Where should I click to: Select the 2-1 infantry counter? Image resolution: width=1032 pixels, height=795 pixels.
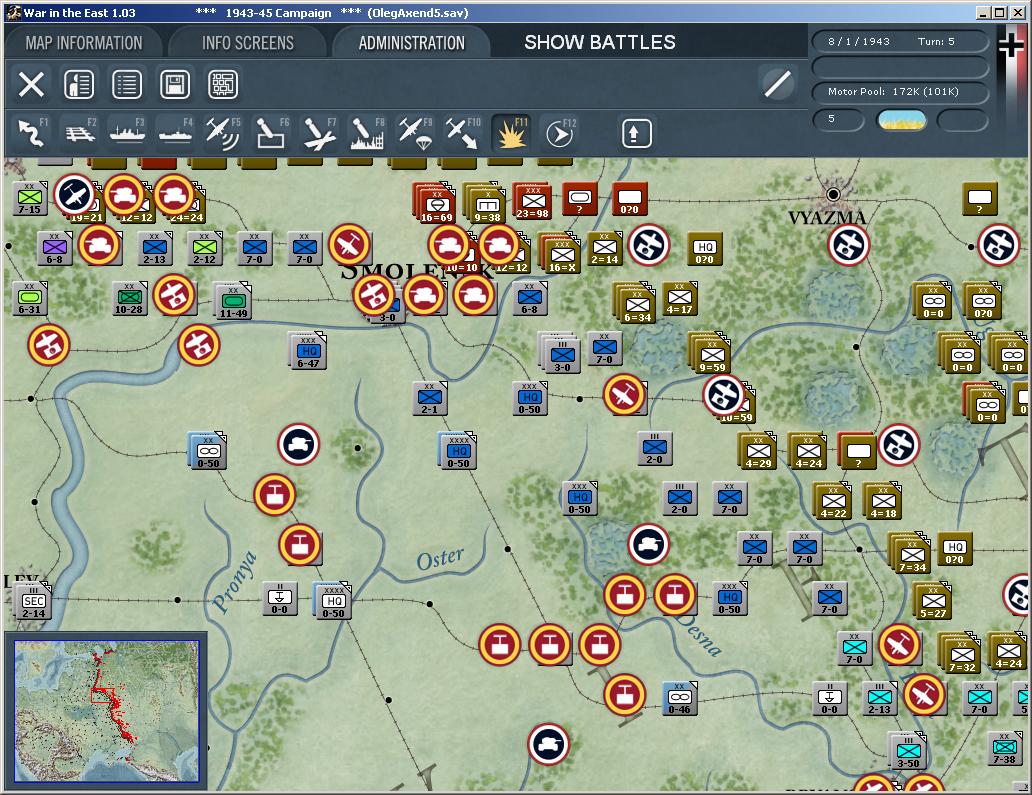(430, 398)
